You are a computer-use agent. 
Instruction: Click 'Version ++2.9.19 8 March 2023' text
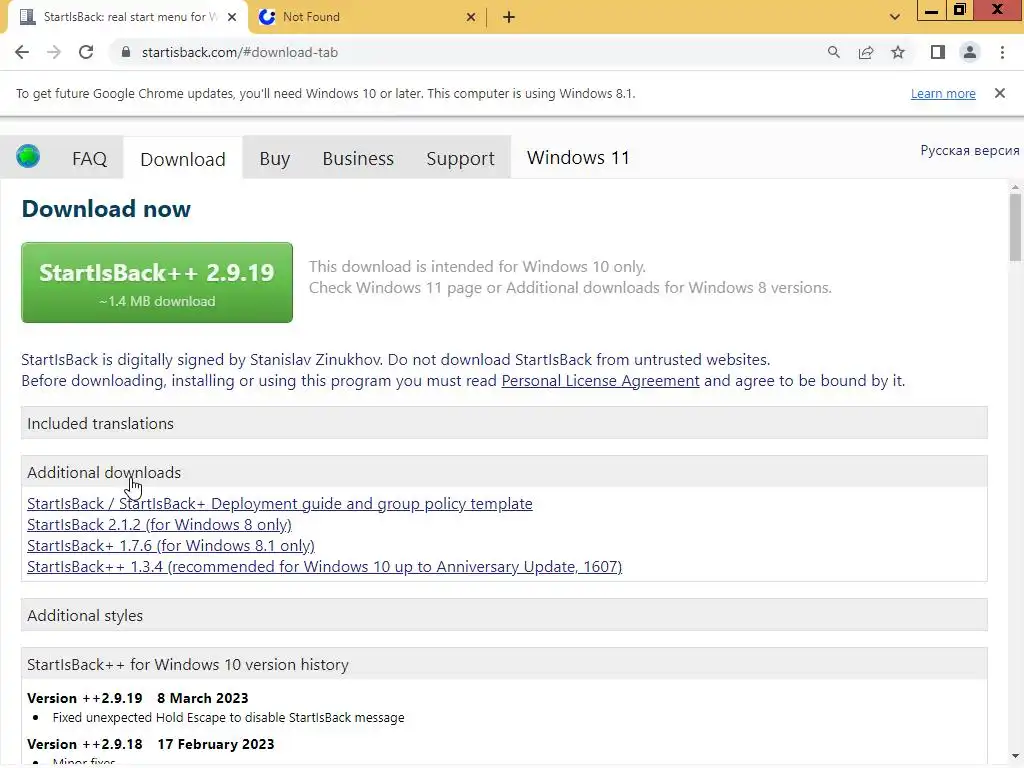point(137,698)
